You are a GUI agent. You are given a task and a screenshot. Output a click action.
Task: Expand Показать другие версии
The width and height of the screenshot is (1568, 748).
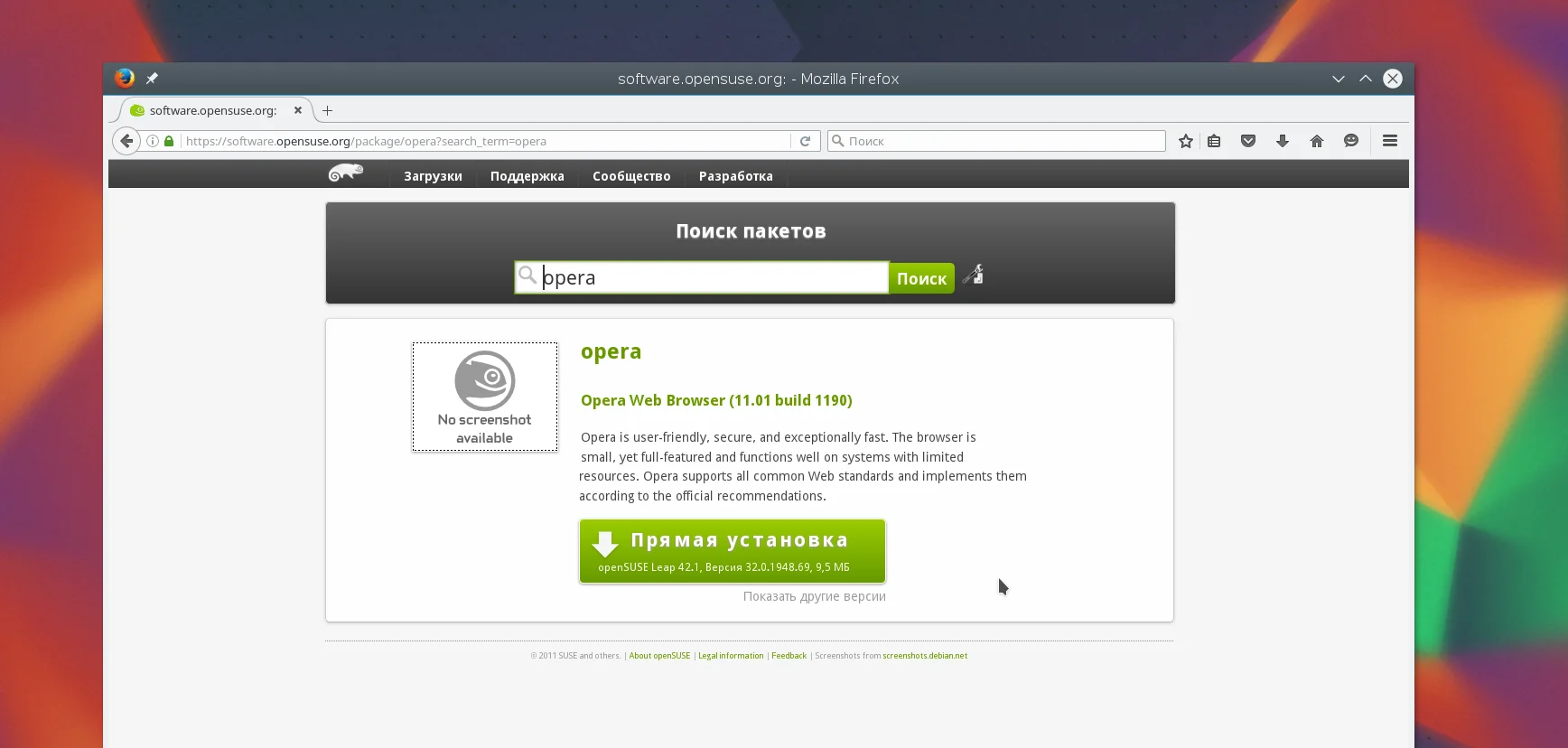pos(815,596)
